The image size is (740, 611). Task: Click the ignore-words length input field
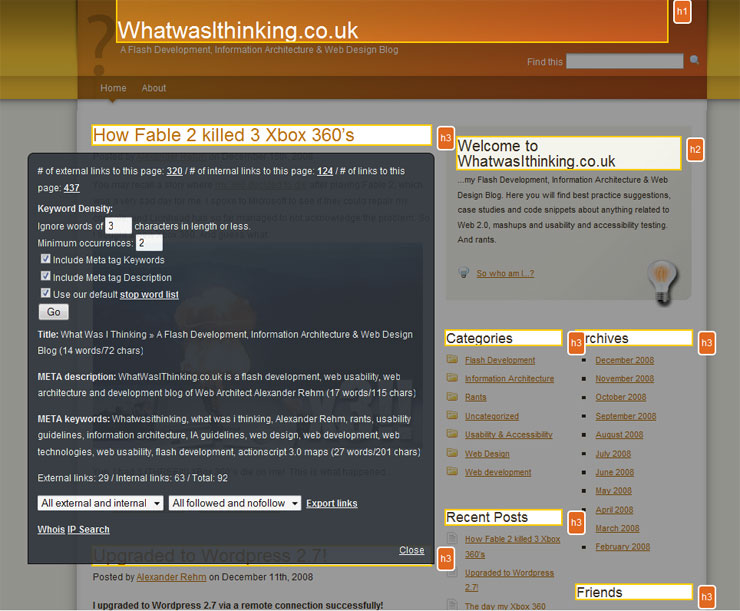click(118, 226)
